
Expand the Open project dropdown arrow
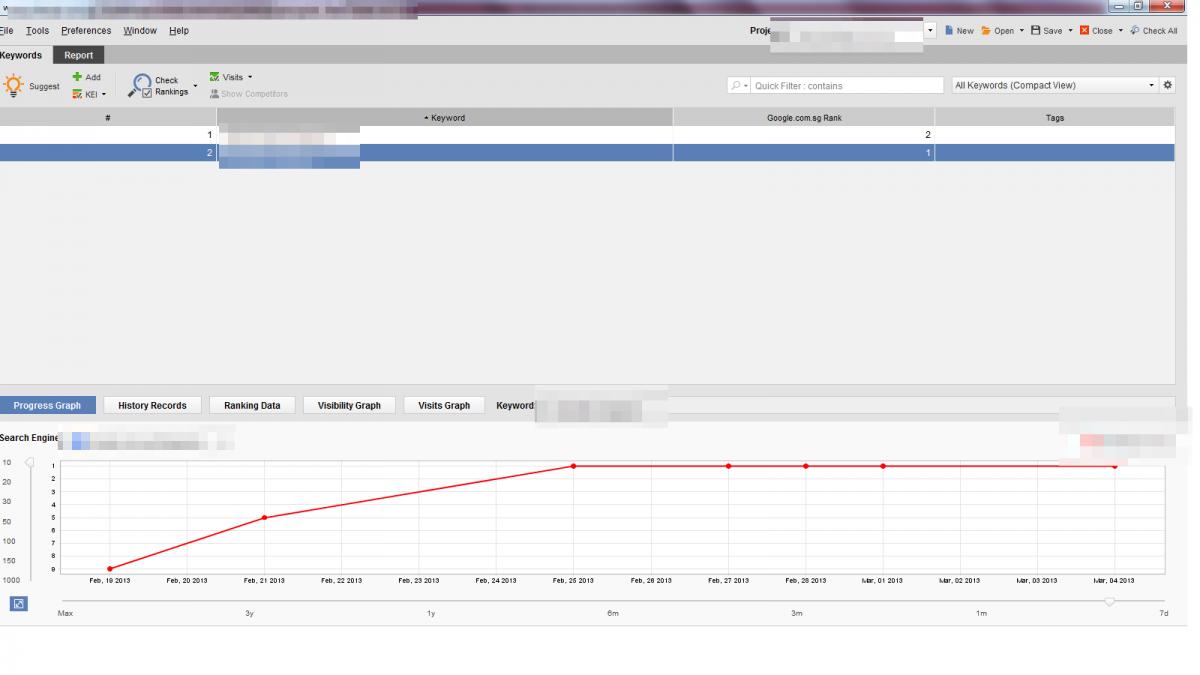[1022, 31]
